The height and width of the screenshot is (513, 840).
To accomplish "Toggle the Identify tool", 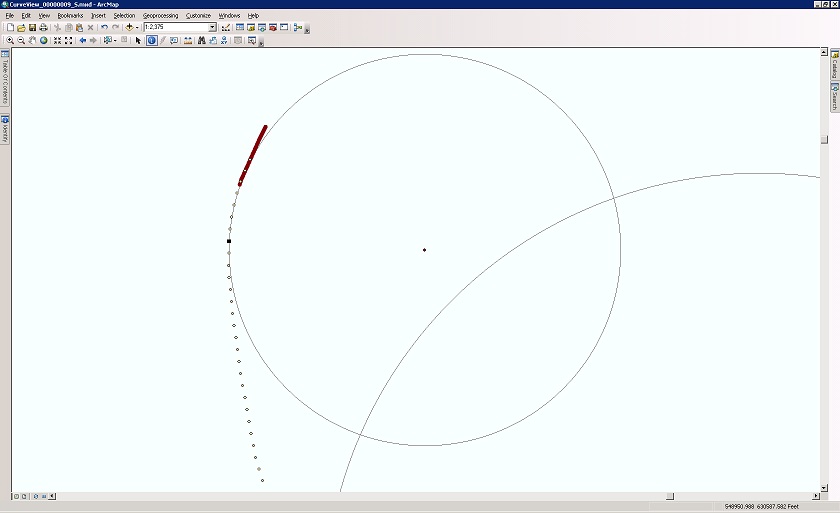I will coord(152,40).
